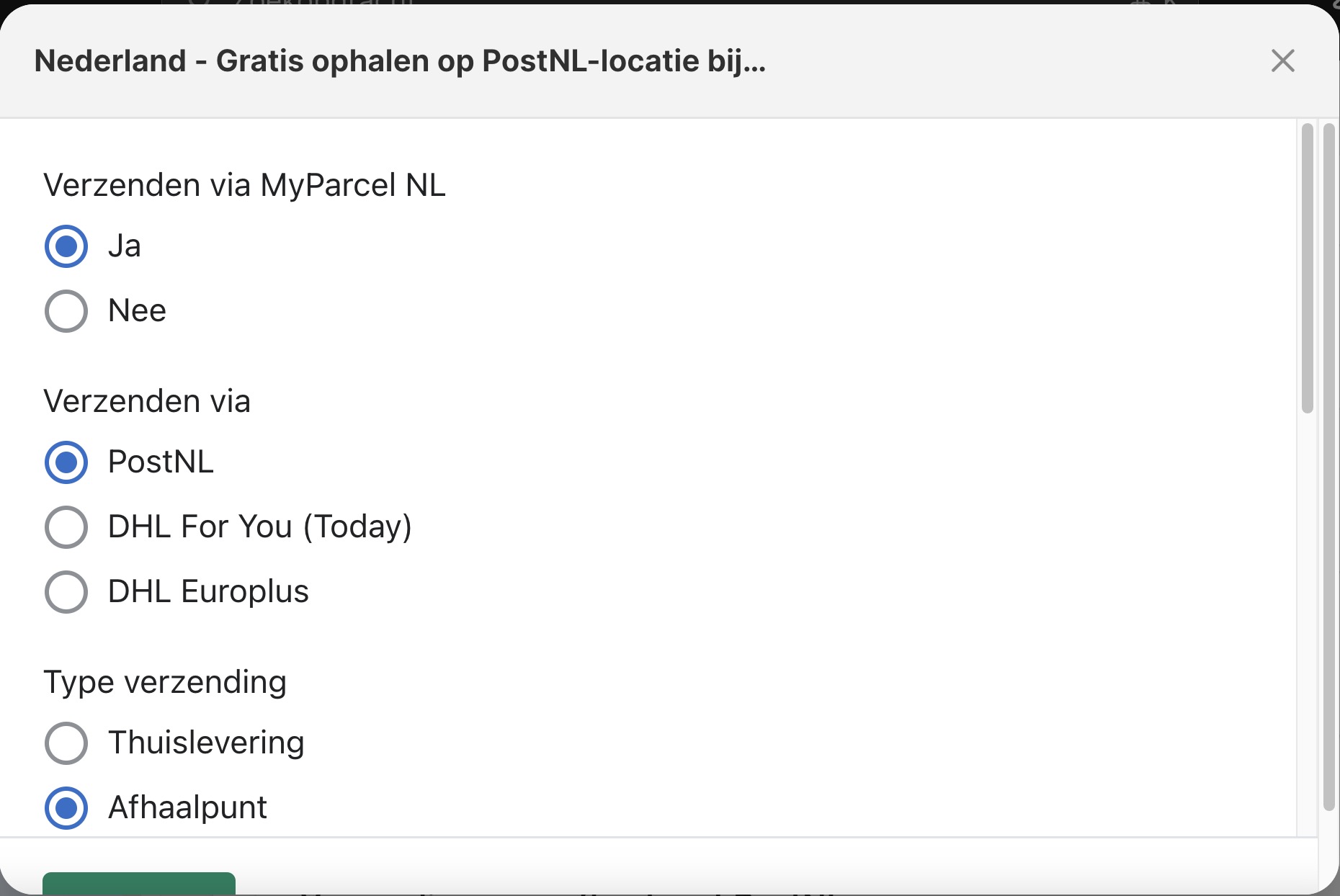Enable the Afhaalpunt shipment type

[x=66, y=808]
